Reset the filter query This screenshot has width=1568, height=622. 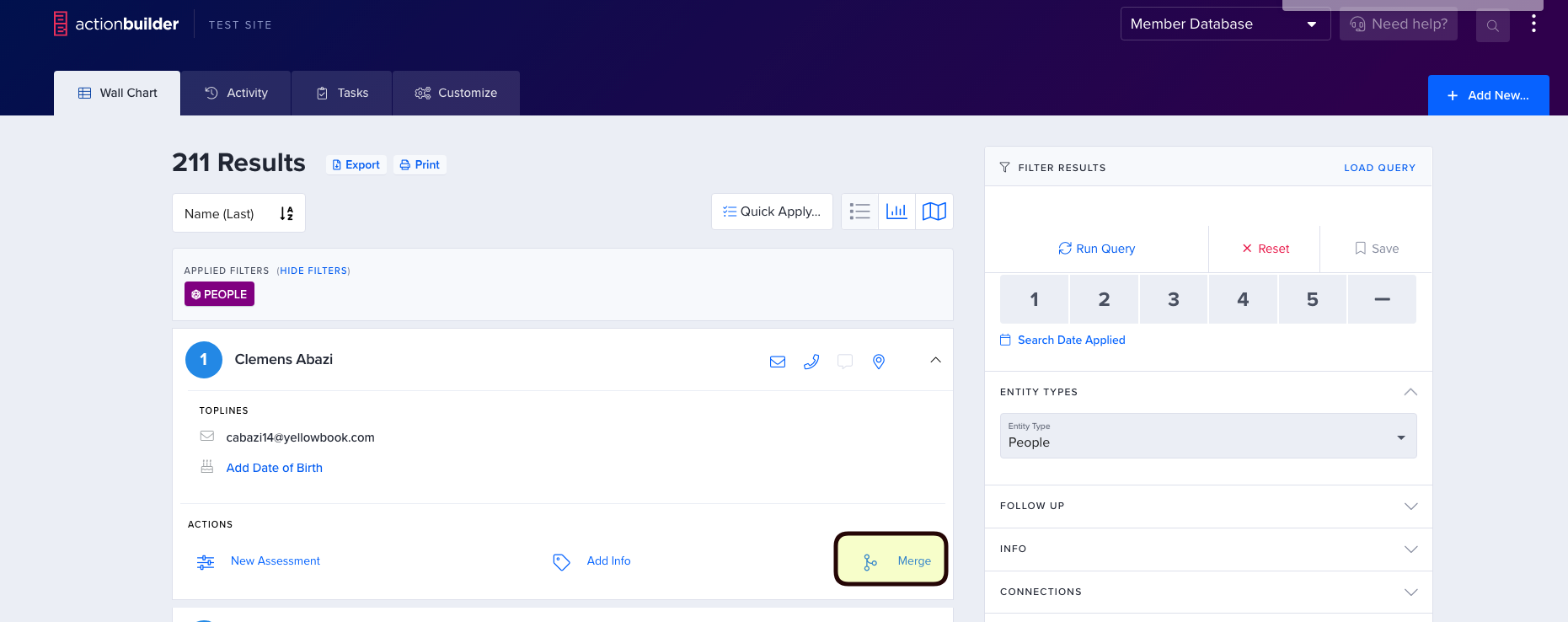pos(1265,249)
